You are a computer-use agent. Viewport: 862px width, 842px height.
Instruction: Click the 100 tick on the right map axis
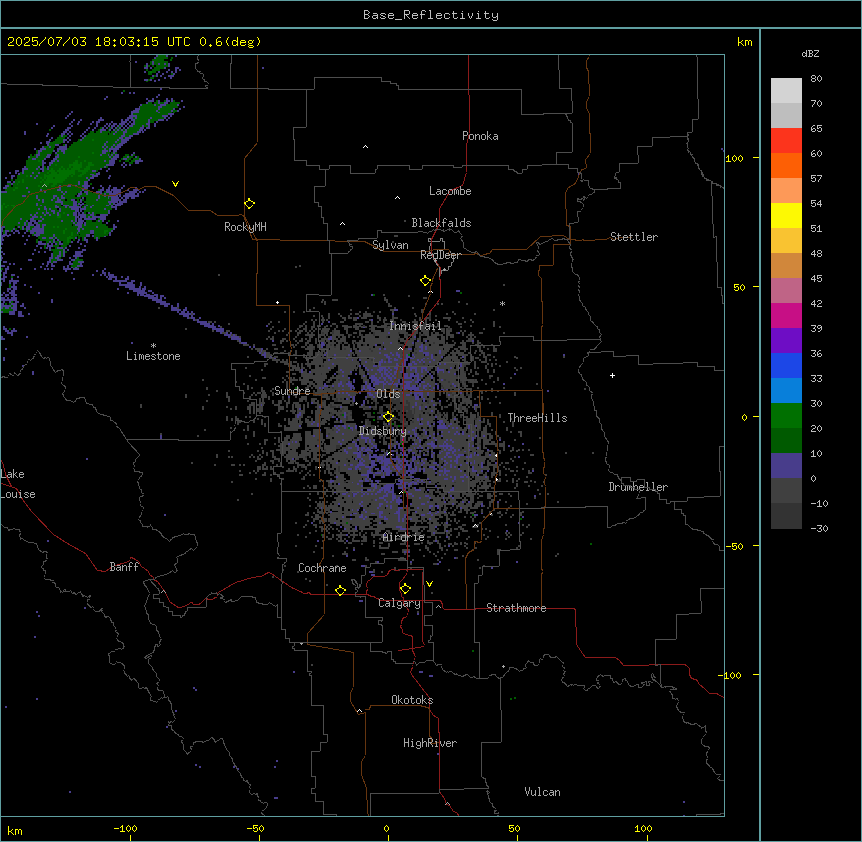click(x=734, y=158)
